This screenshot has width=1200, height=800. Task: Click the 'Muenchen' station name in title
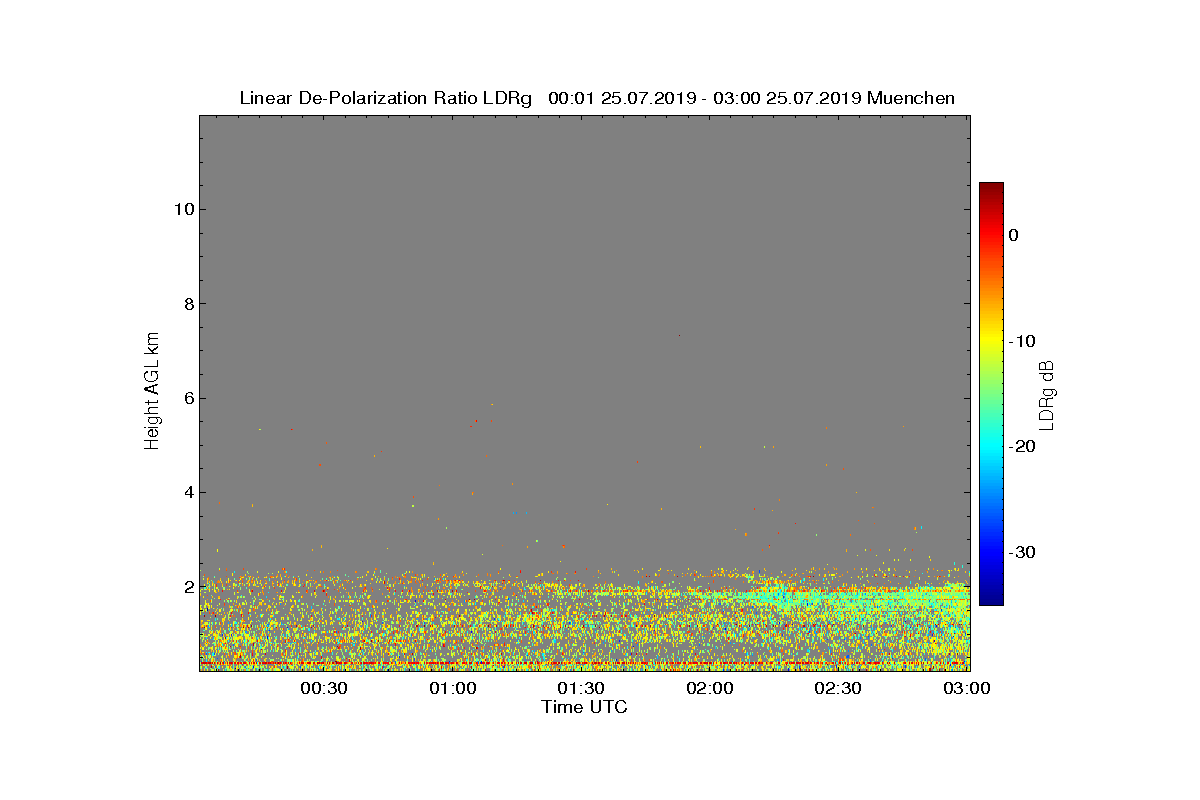pos(911,98)
